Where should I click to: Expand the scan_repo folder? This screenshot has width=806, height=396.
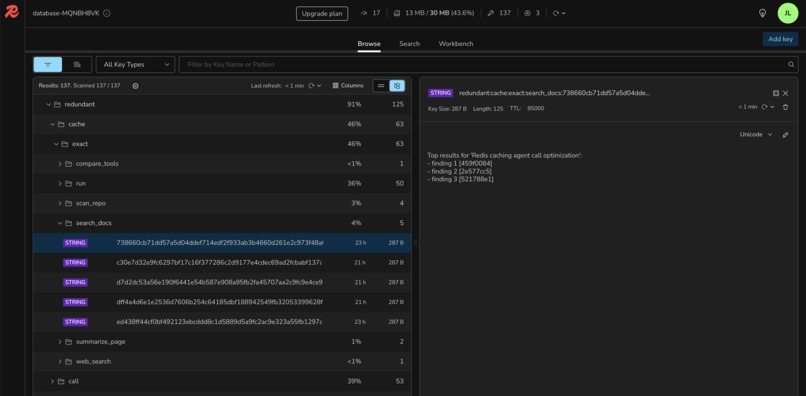pos(60,203)
